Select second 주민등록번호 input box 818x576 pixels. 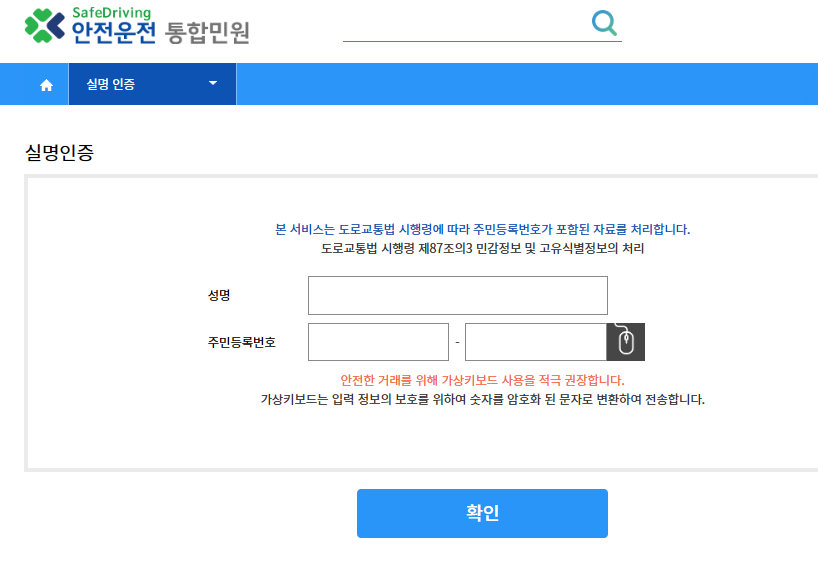(536, 342)
